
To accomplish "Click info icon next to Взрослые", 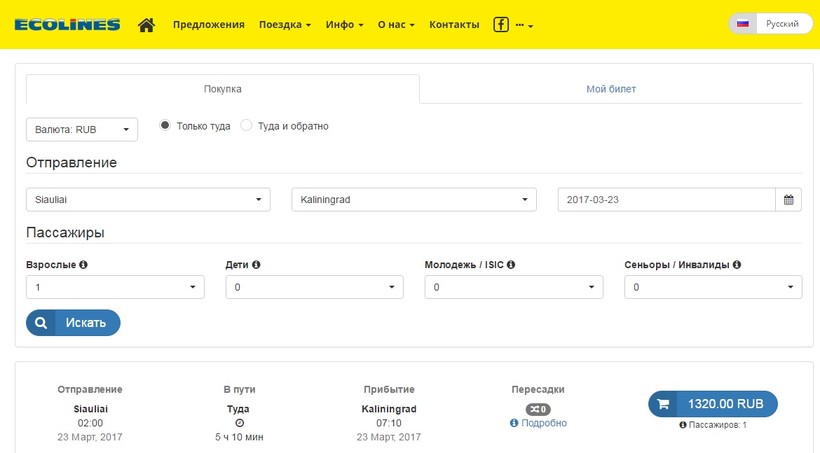I will click(83, 265).
